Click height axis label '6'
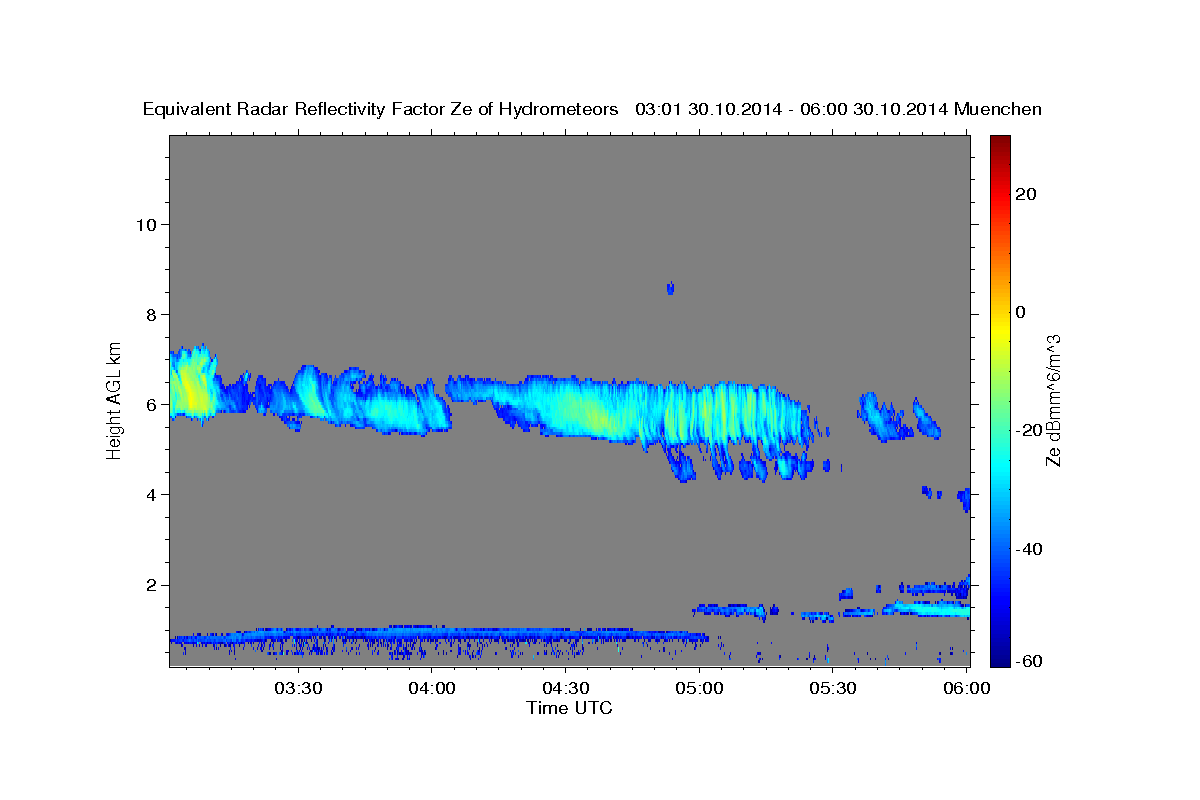This screenshot has width=1200, height=800. [x=151, y=405]
